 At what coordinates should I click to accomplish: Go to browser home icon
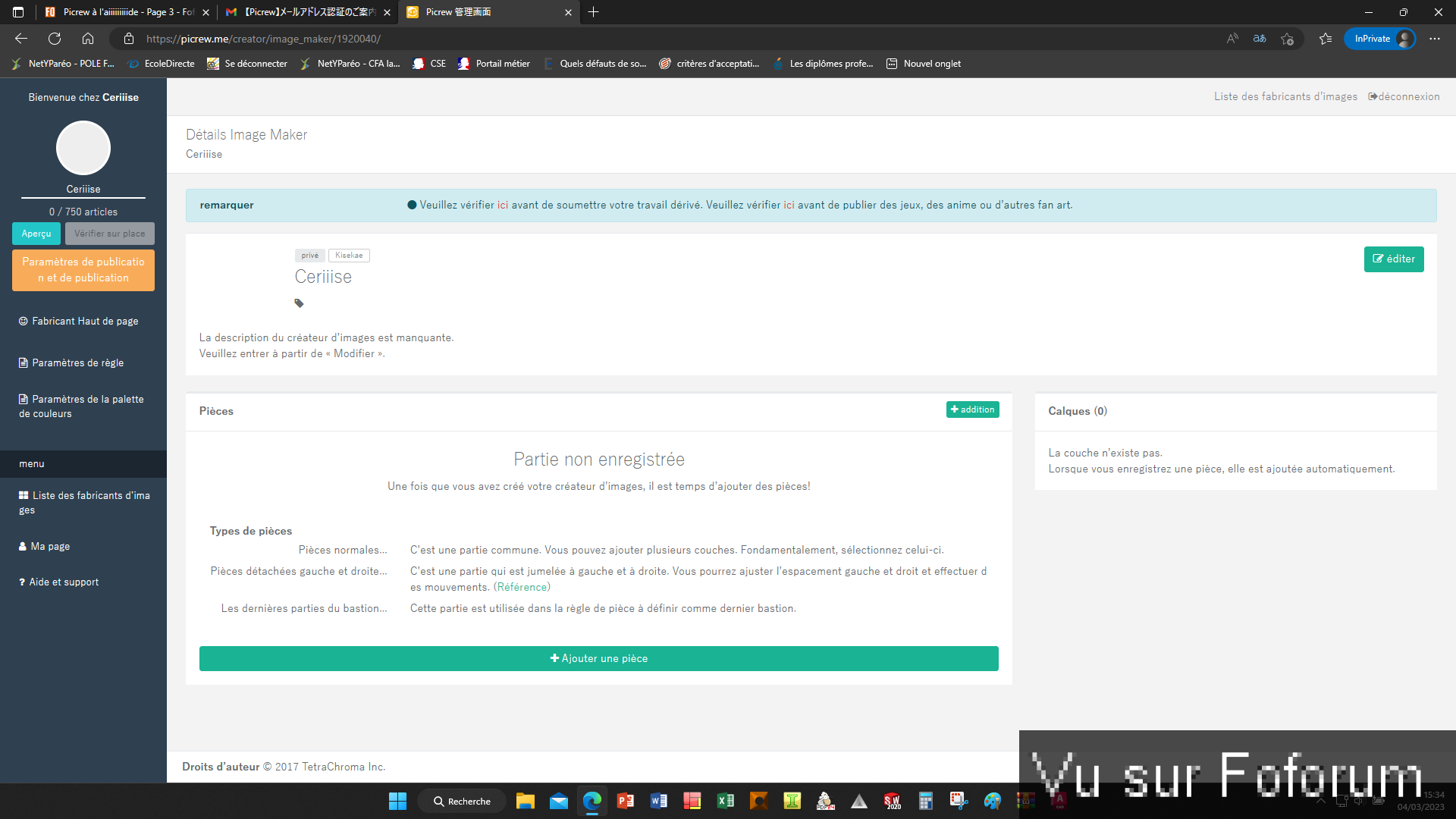[88, 39]
